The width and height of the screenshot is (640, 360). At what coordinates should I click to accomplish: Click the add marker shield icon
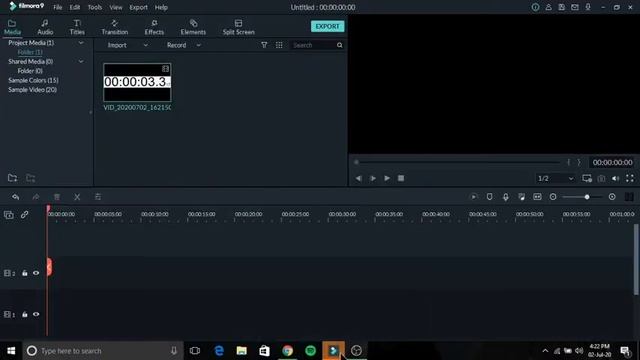coord(489,197)
